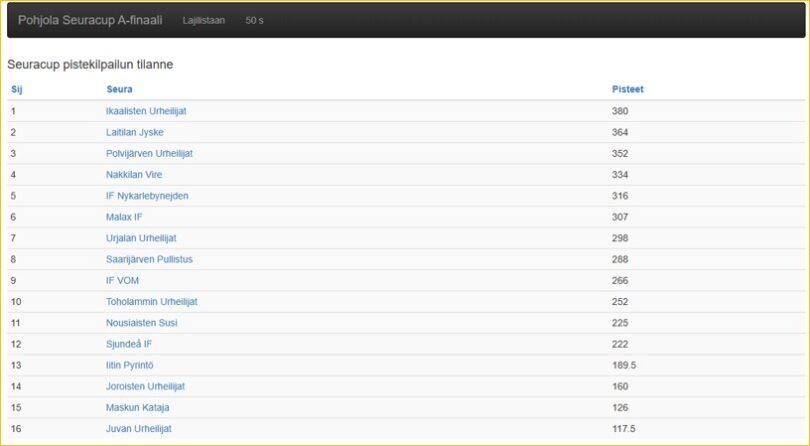Sort by the Pisteet column header
This screenshot has height=446, width=810.
(x=628, y=89)
